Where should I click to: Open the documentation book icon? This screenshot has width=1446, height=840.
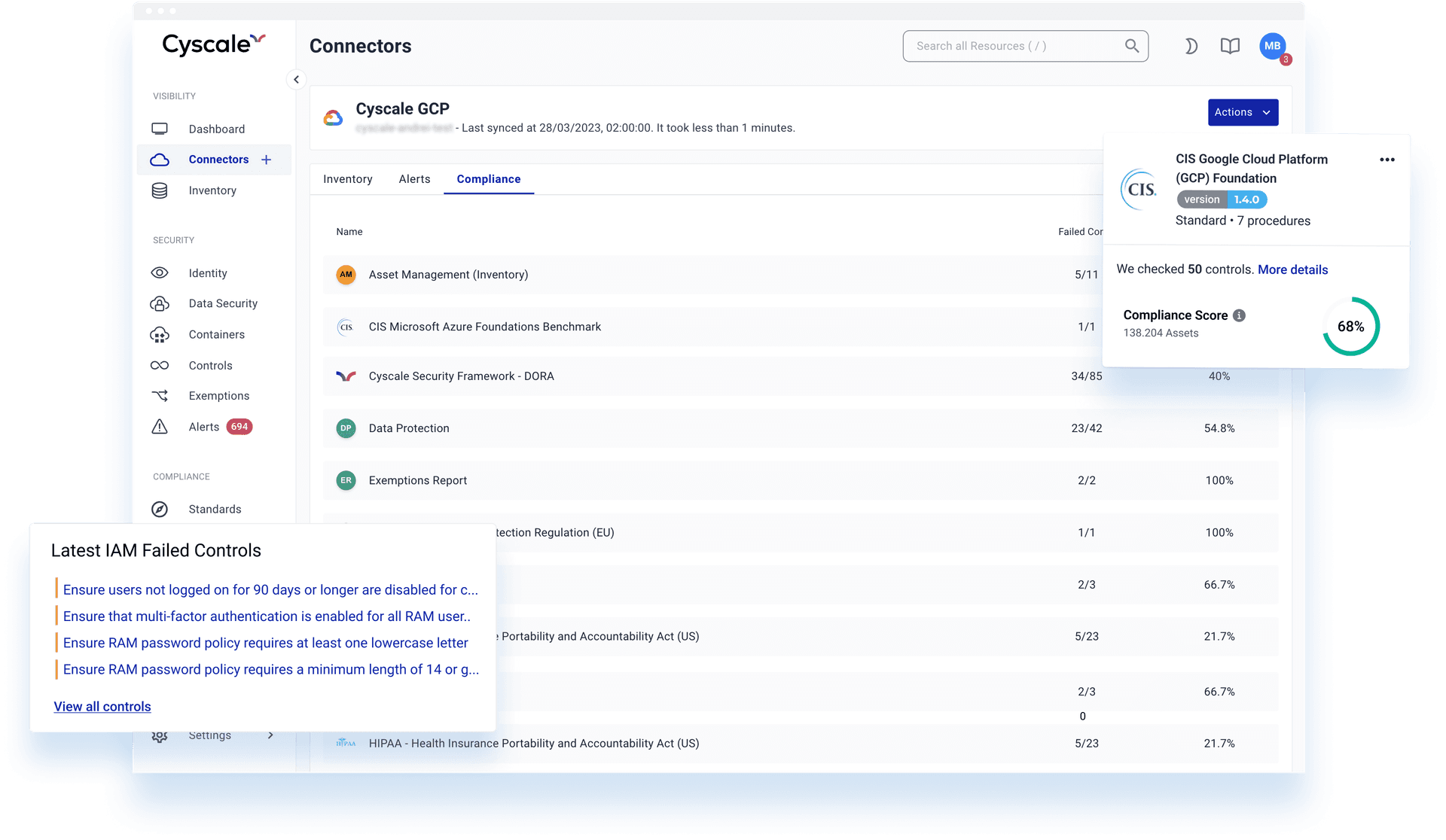[x=1230, y=47]
